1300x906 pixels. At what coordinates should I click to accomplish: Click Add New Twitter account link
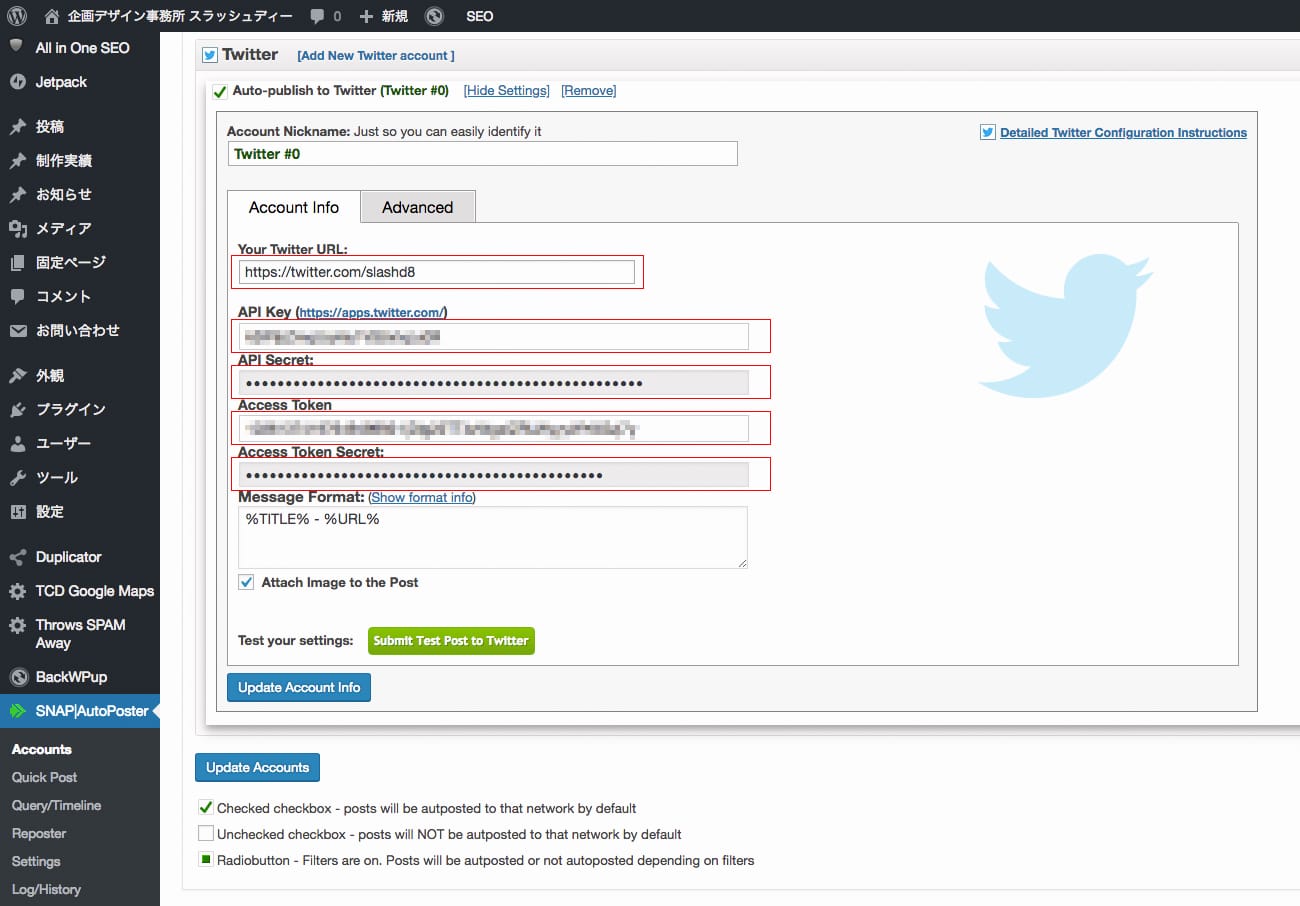point(376,56)
